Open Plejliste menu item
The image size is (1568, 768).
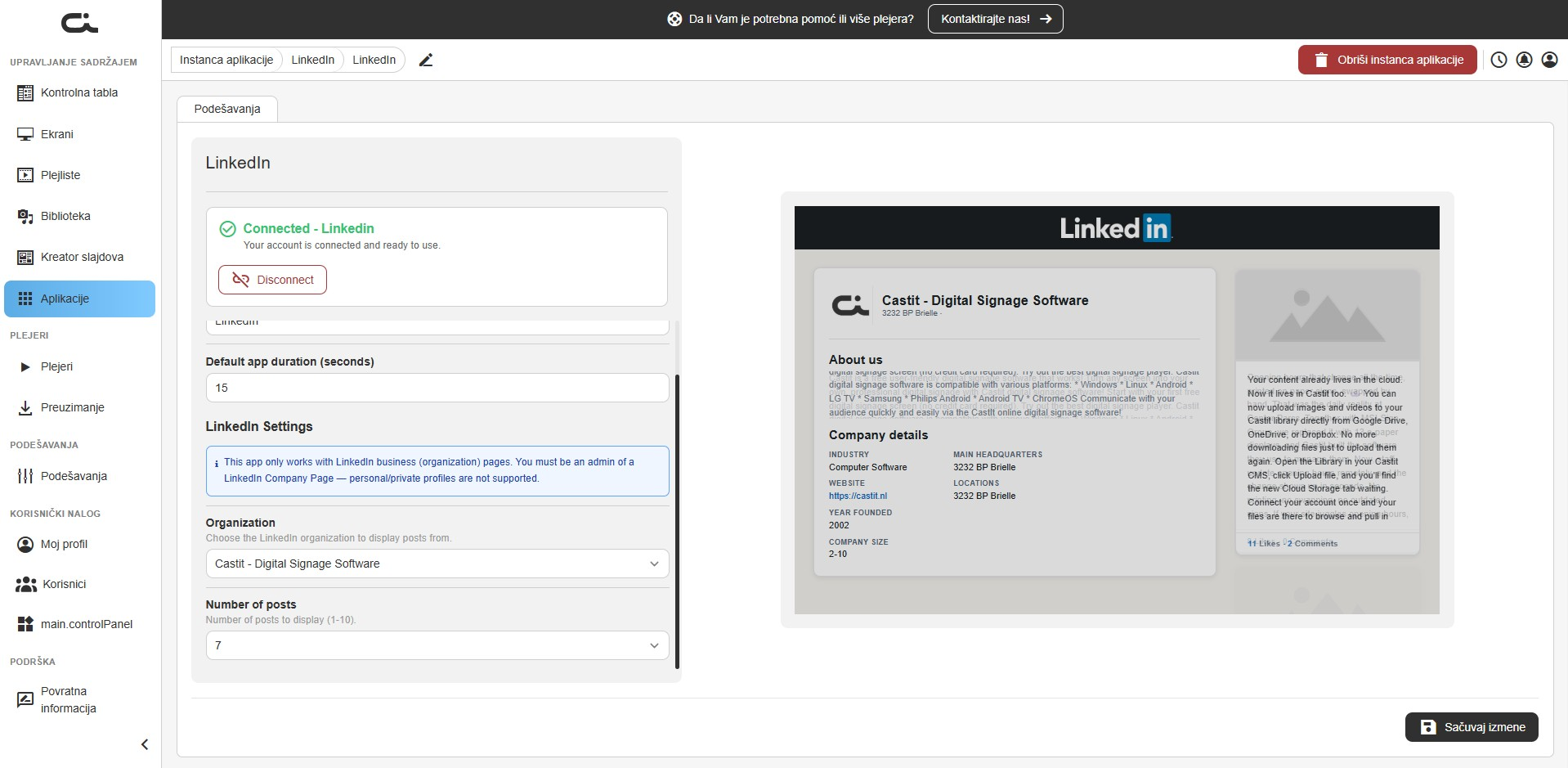pyautogui.click(x=79, y=175)
